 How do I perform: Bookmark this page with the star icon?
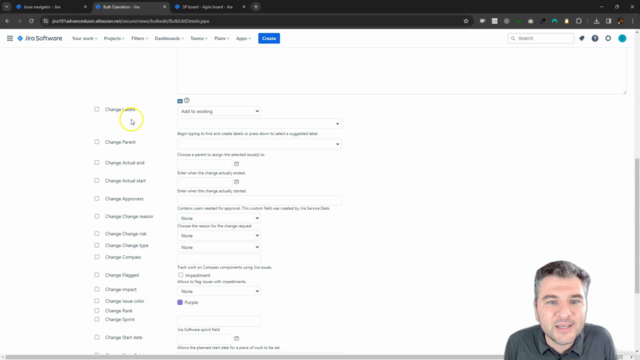466,21
